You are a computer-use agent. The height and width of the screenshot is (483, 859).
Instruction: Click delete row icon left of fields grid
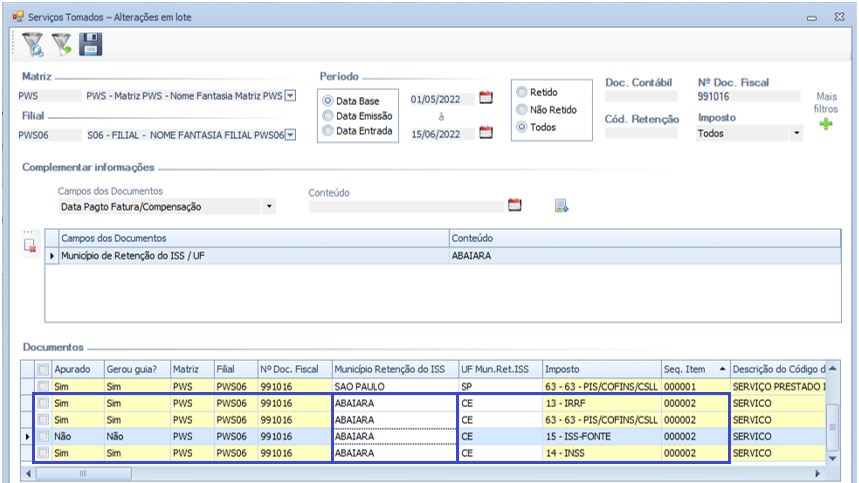(31, 245)
